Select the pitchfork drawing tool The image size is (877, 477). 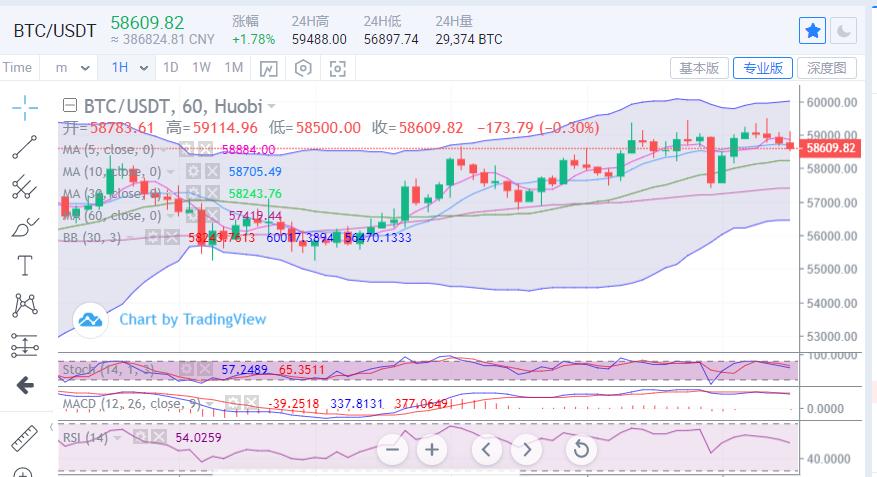point(25,187)
